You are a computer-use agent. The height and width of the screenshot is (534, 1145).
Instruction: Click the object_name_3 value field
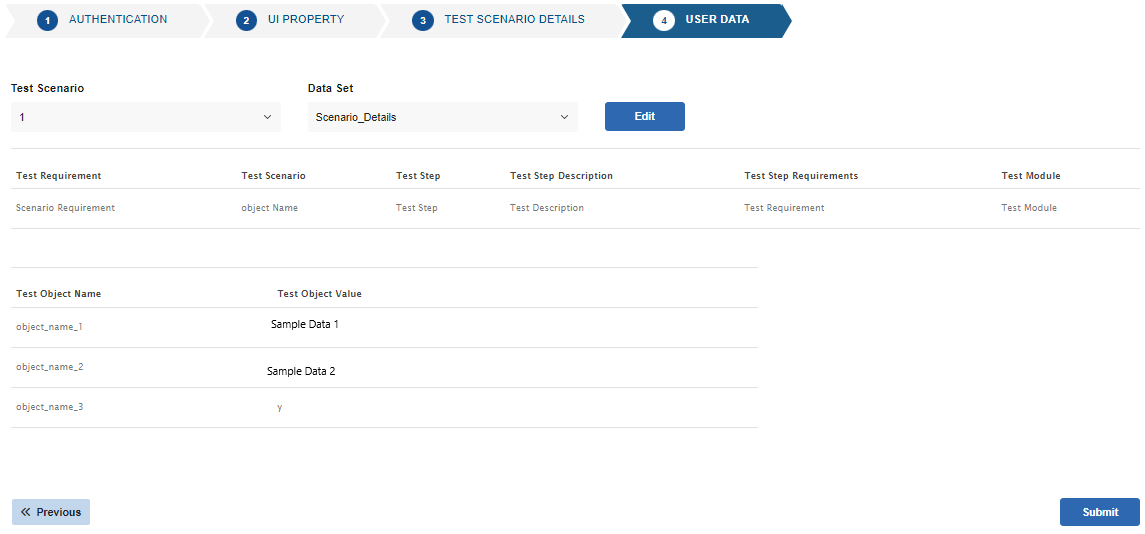click(x=280, y=407)
